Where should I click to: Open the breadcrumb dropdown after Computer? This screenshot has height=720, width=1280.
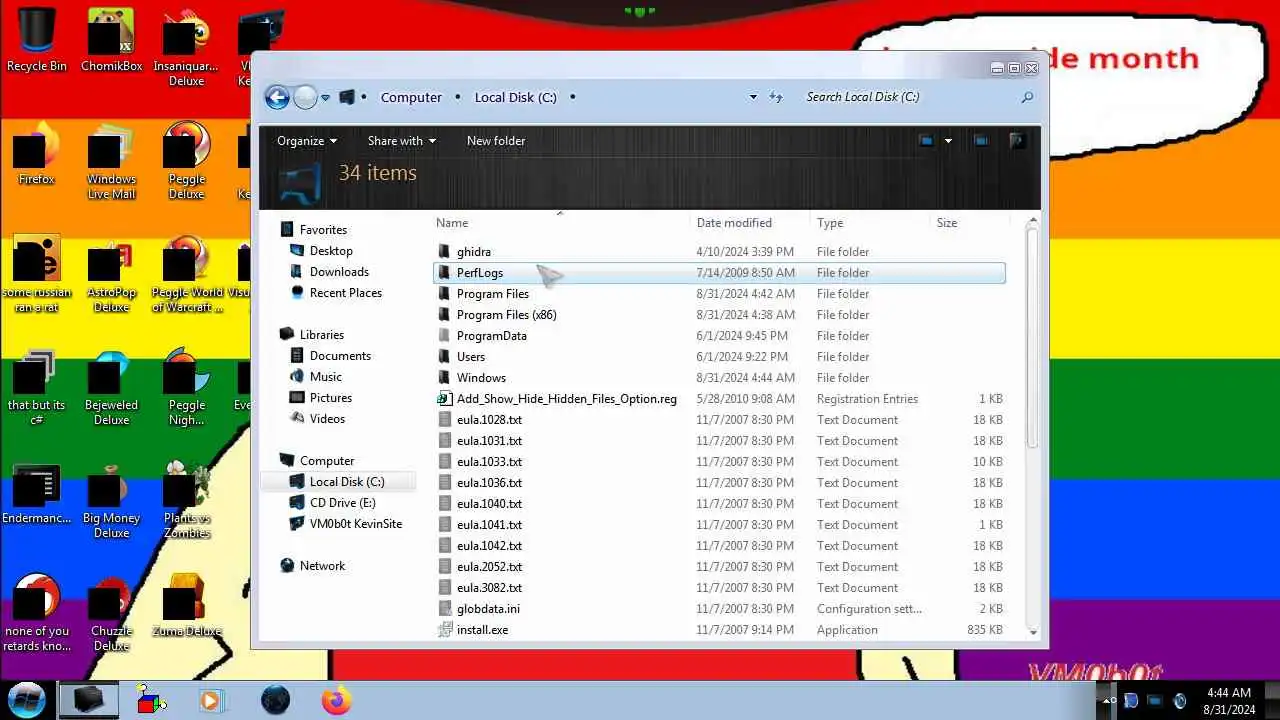pyautogui.click(x=458, y=97)
